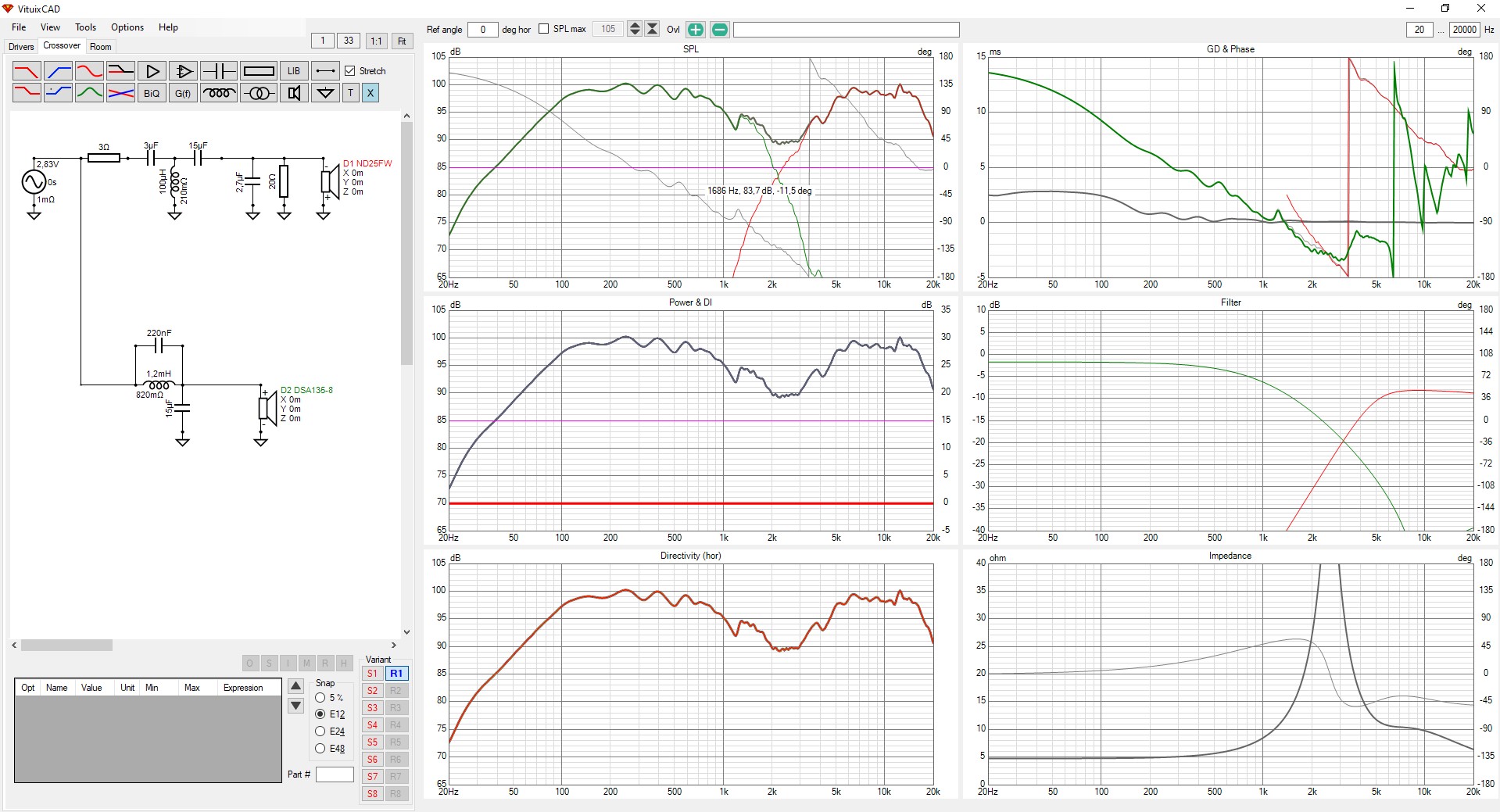Add a transformer component
This screenshot has width=1500, height=812.
[259, 93]
